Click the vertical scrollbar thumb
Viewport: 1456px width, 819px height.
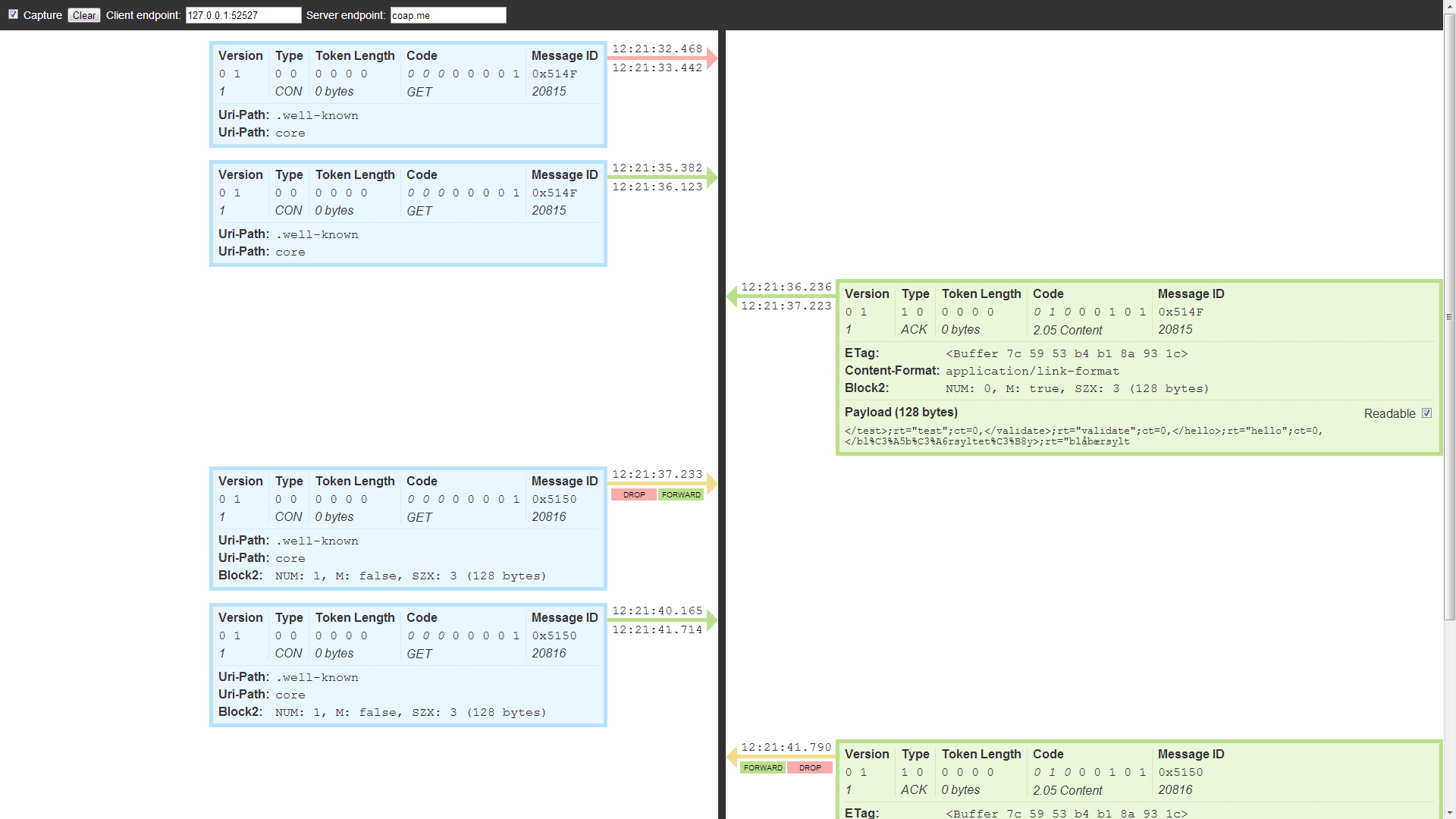tap(1449, 318)
